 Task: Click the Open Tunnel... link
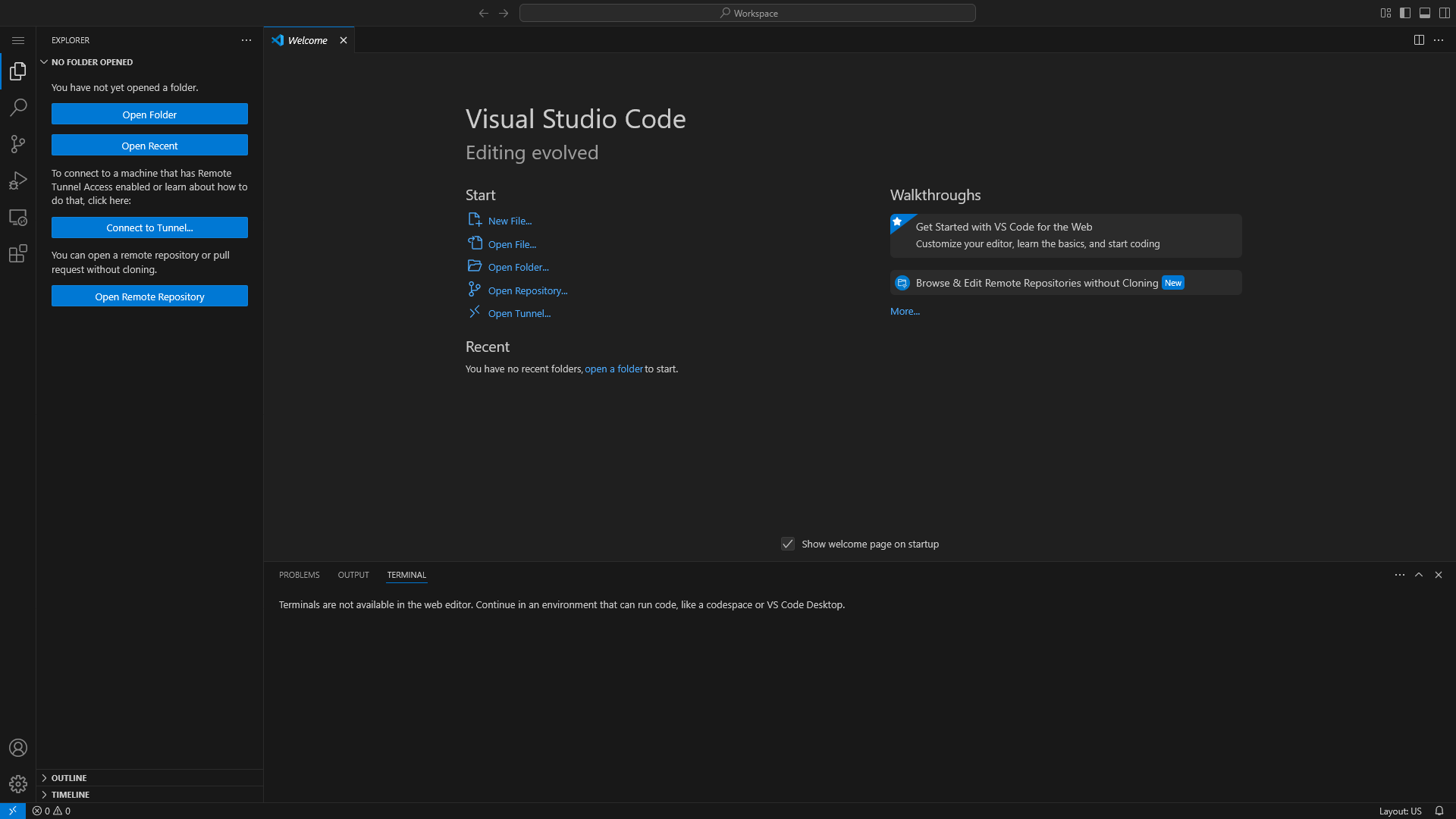(520, 313)
